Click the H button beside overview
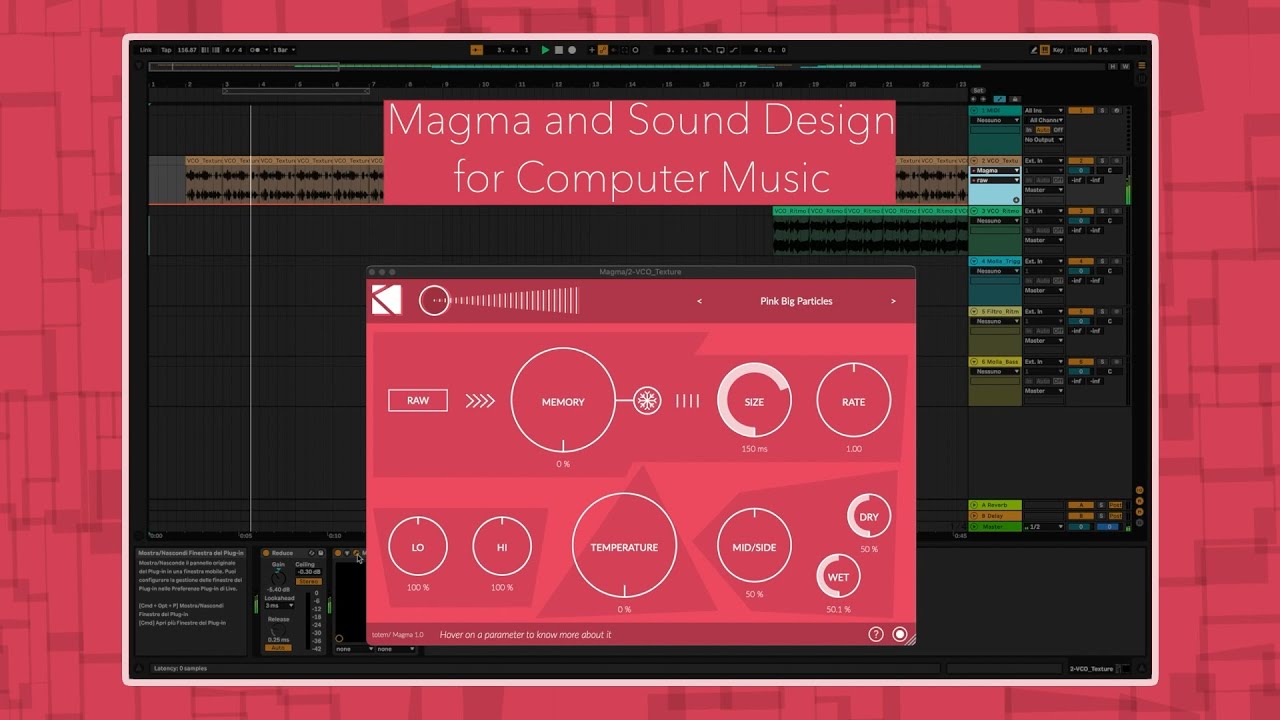1280x720 pixels. tap(1113, 67)
